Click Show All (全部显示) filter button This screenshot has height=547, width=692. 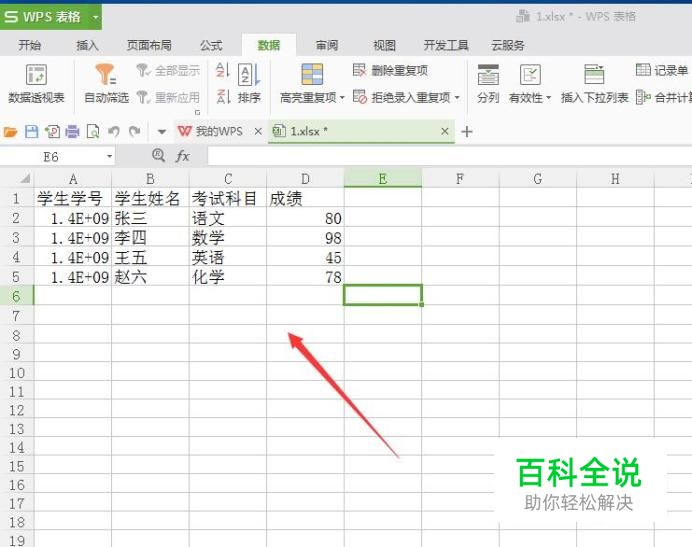pyautogui.click(x=168, y=70)
